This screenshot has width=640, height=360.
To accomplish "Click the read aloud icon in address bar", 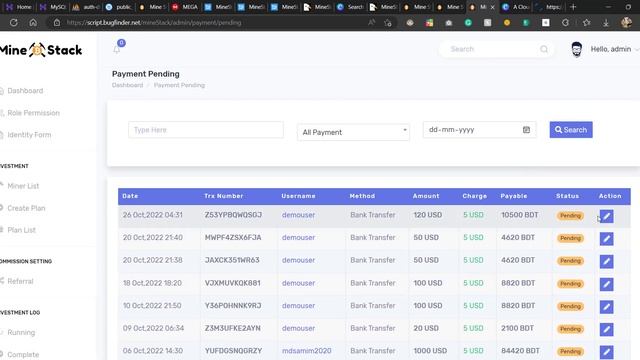I will (x=371, y=23).
